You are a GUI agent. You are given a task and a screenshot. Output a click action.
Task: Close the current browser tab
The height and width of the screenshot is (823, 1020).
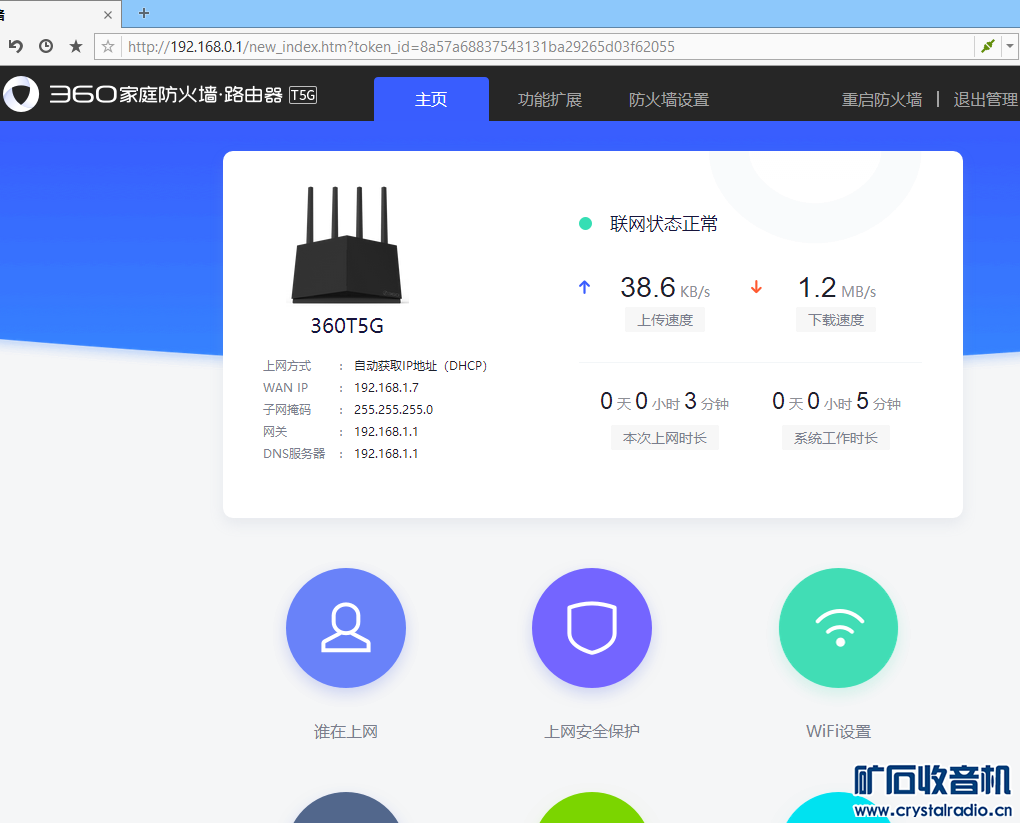coord(108,14)
